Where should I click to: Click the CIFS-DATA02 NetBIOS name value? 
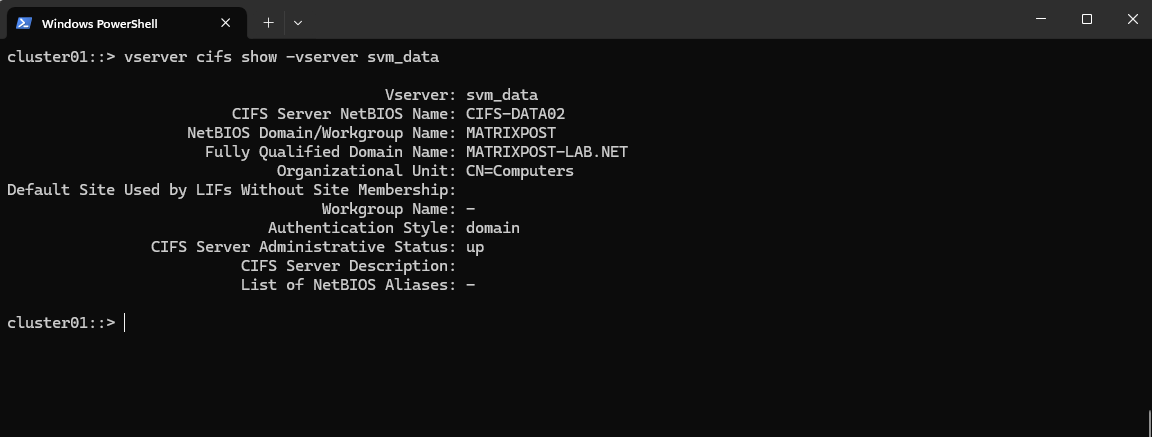[x=515, y=114]
